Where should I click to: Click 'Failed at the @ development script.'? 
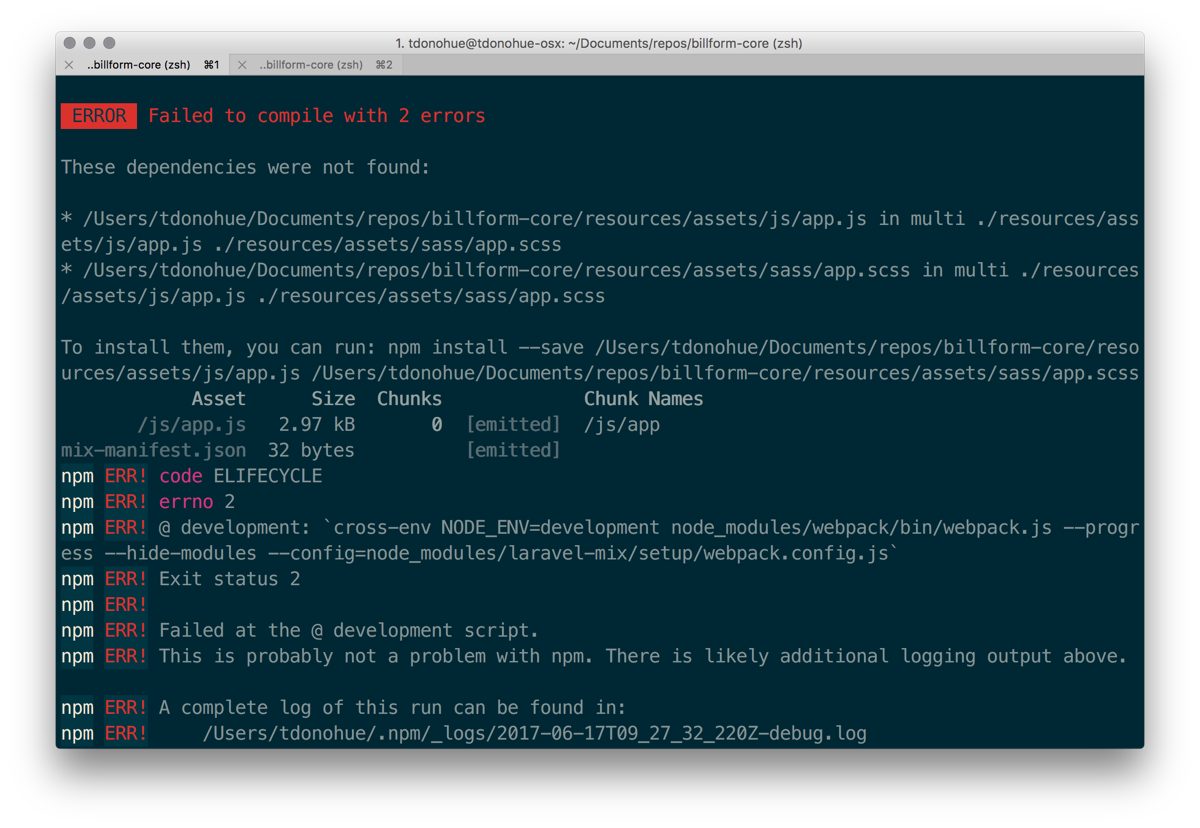click(x=349, y=631)
